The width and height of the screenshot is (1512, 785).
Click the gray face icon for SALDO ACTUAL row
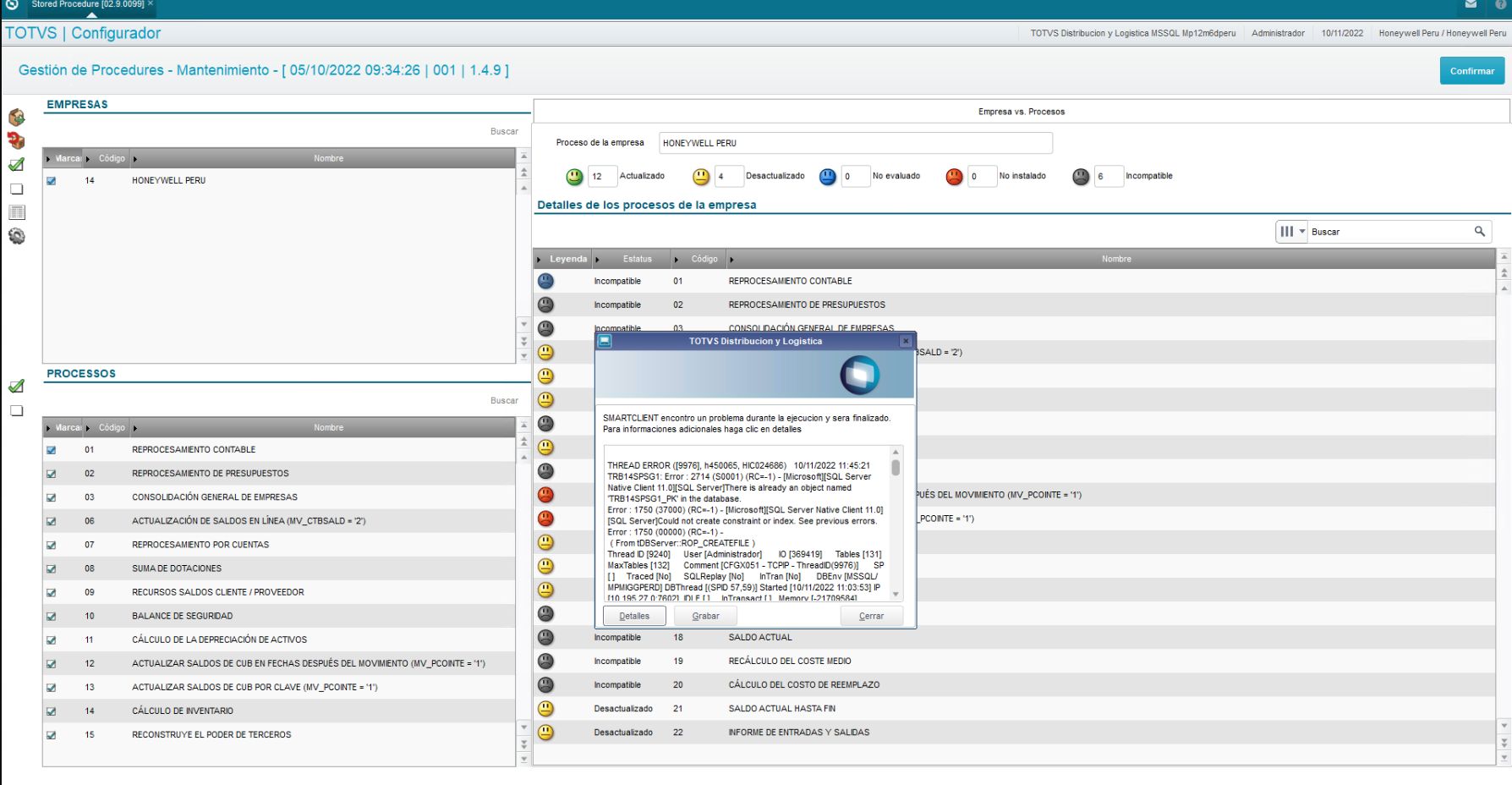point(546,637)
